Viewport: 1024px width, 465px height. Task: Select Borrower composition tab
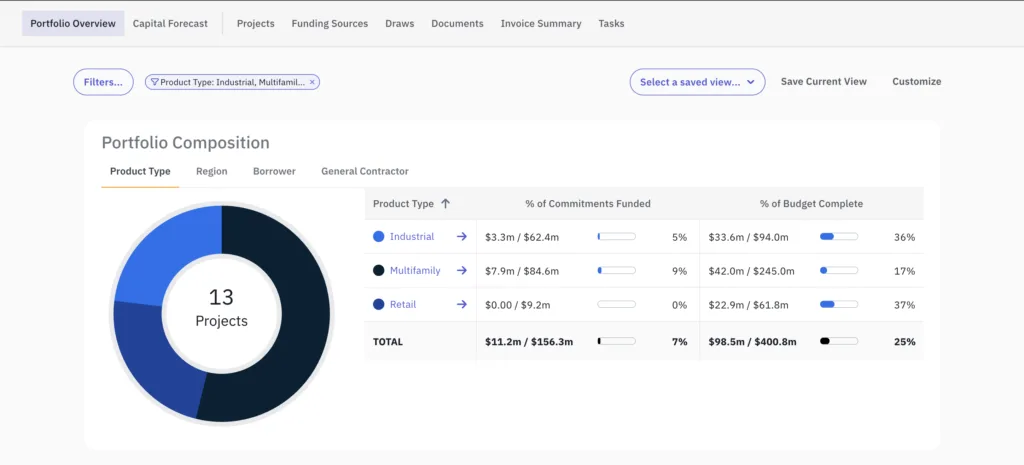(274, 171)
